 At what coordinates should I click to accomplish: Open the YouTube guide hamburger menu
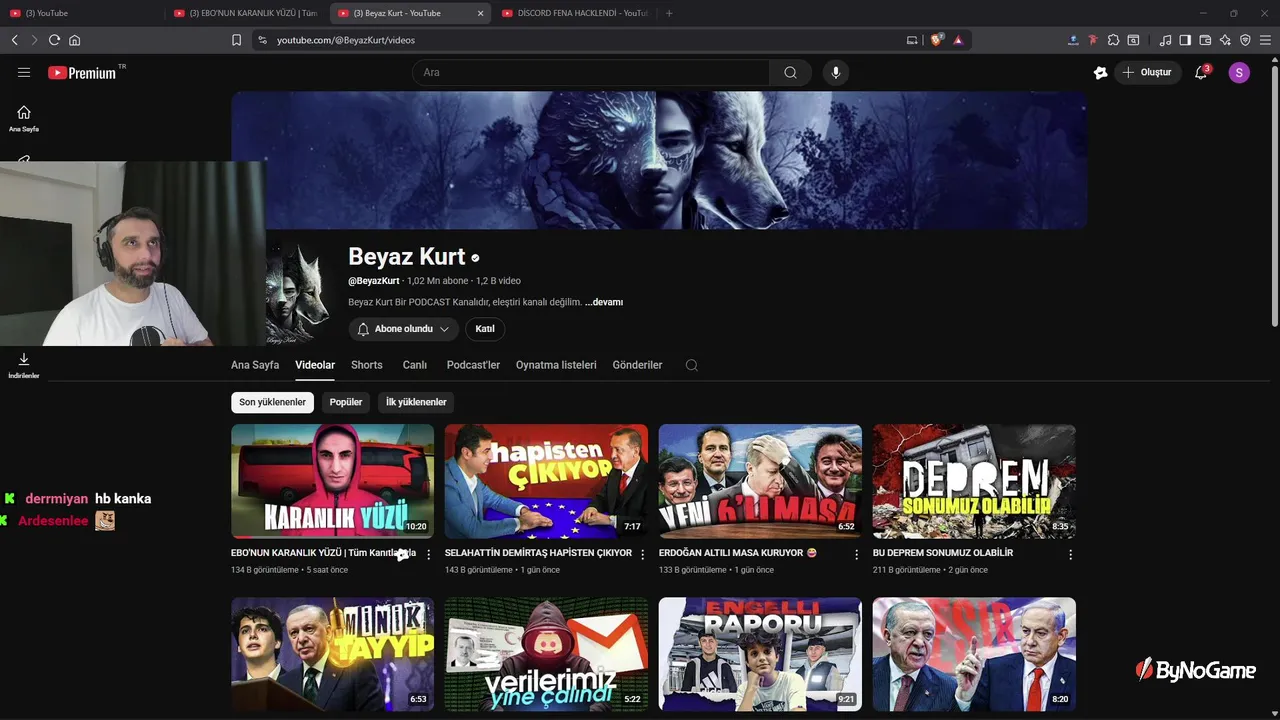[24, 72]
